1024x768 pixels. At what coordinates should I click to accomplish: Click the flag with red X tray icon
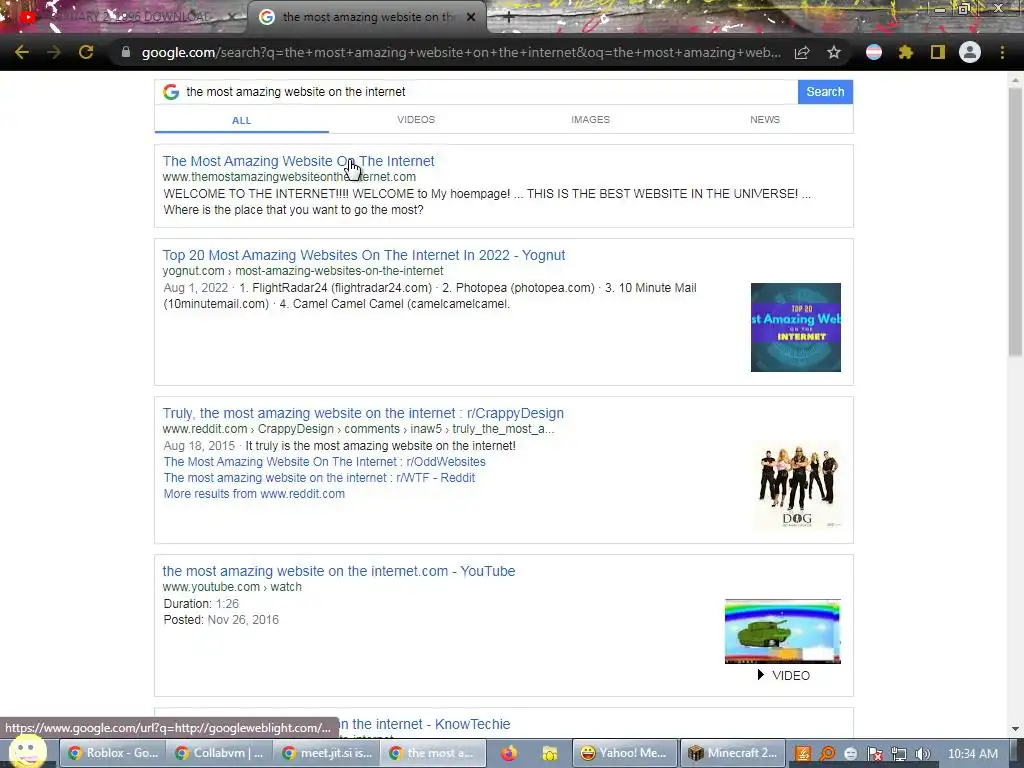click(875, 754)
